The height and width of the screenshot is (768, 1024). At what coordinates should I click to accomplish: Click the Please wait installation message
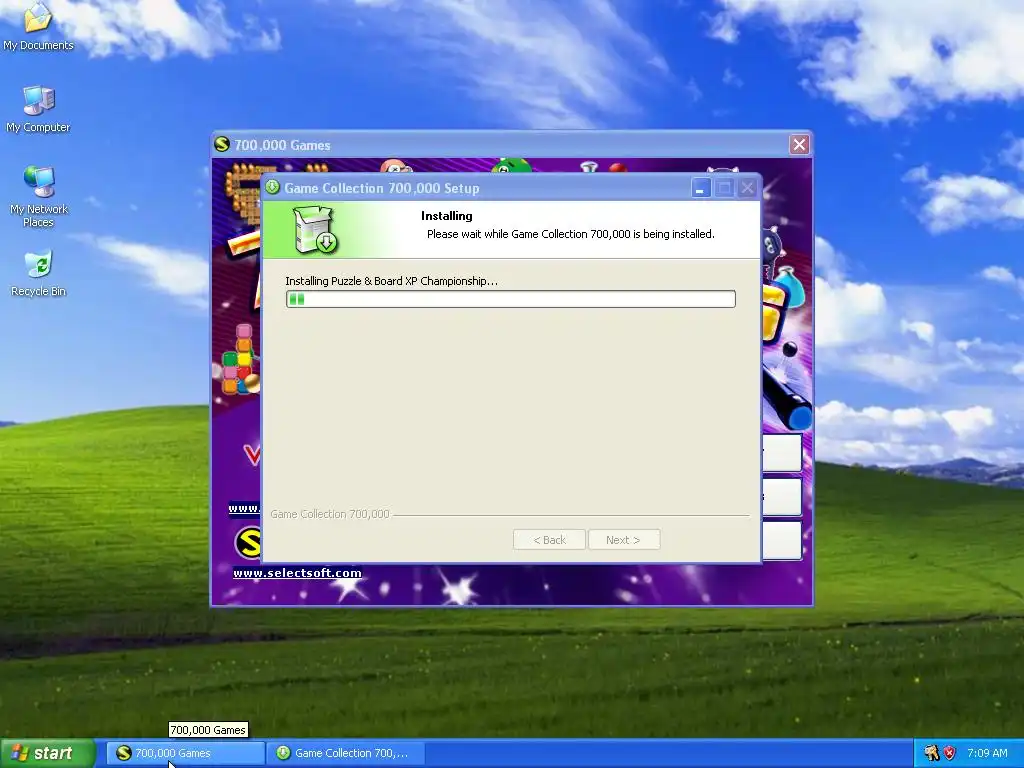point(571,234)
